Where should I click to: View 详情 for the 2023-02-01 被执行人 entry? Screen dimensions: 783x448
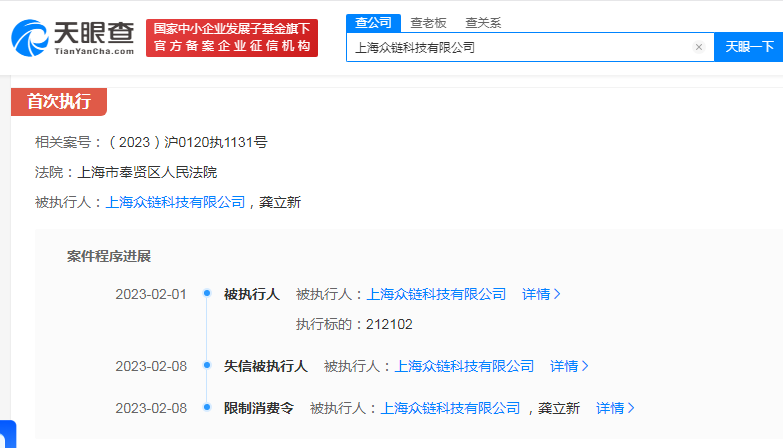point(541,294)
